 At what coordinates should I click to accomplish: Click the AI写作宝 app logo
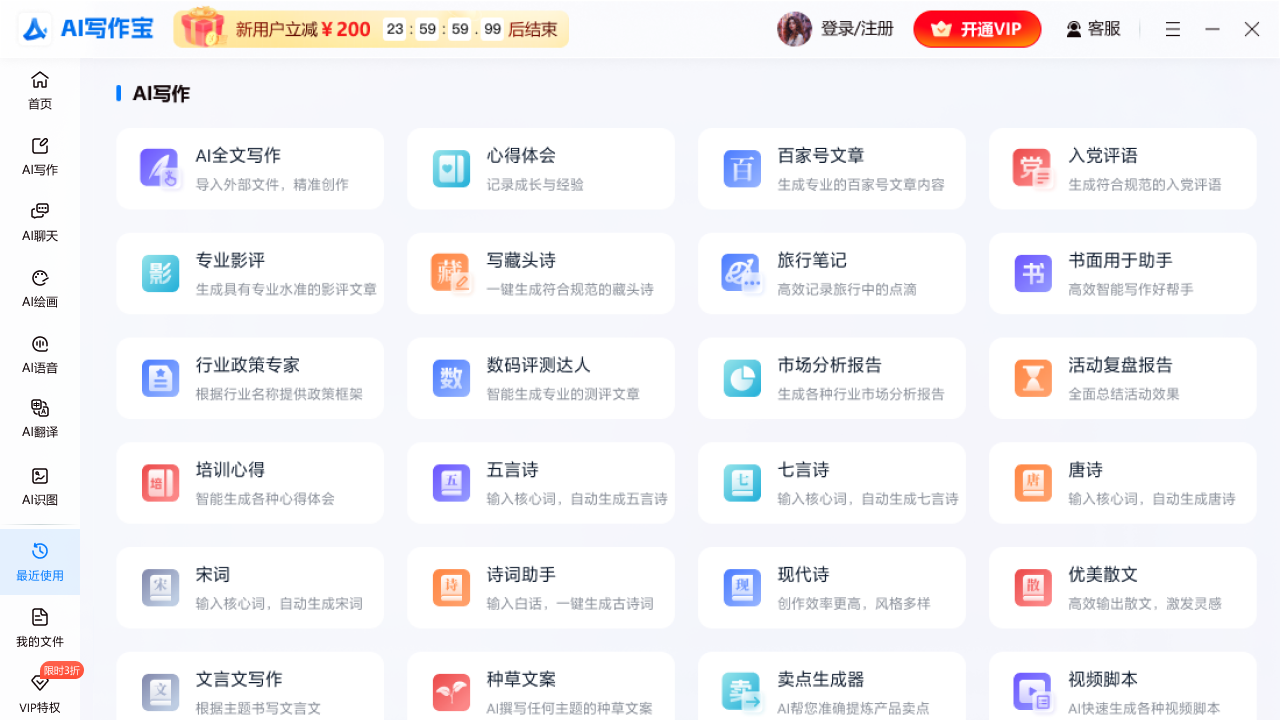click(x=85, y=29)
